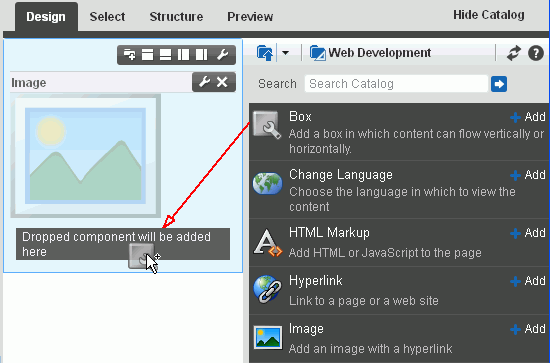Select the Change Language entry title
The height and width of the screenshot is (363, 550).
[341, 175]
